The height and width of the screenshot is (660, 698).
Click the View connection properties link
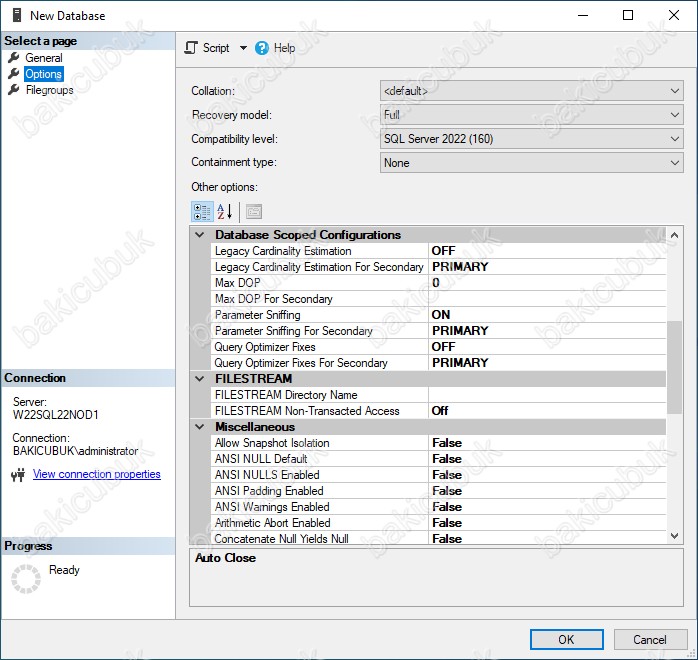tap(97, 474)
